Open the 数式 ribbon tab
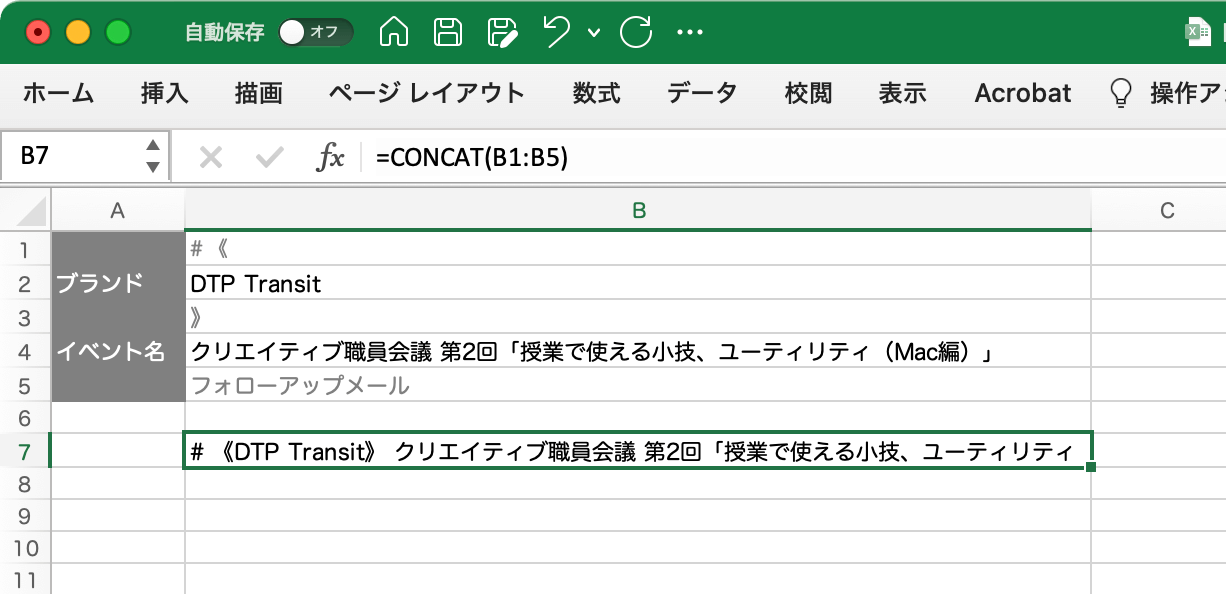The image size is (1226, 594). pos(597,94)
